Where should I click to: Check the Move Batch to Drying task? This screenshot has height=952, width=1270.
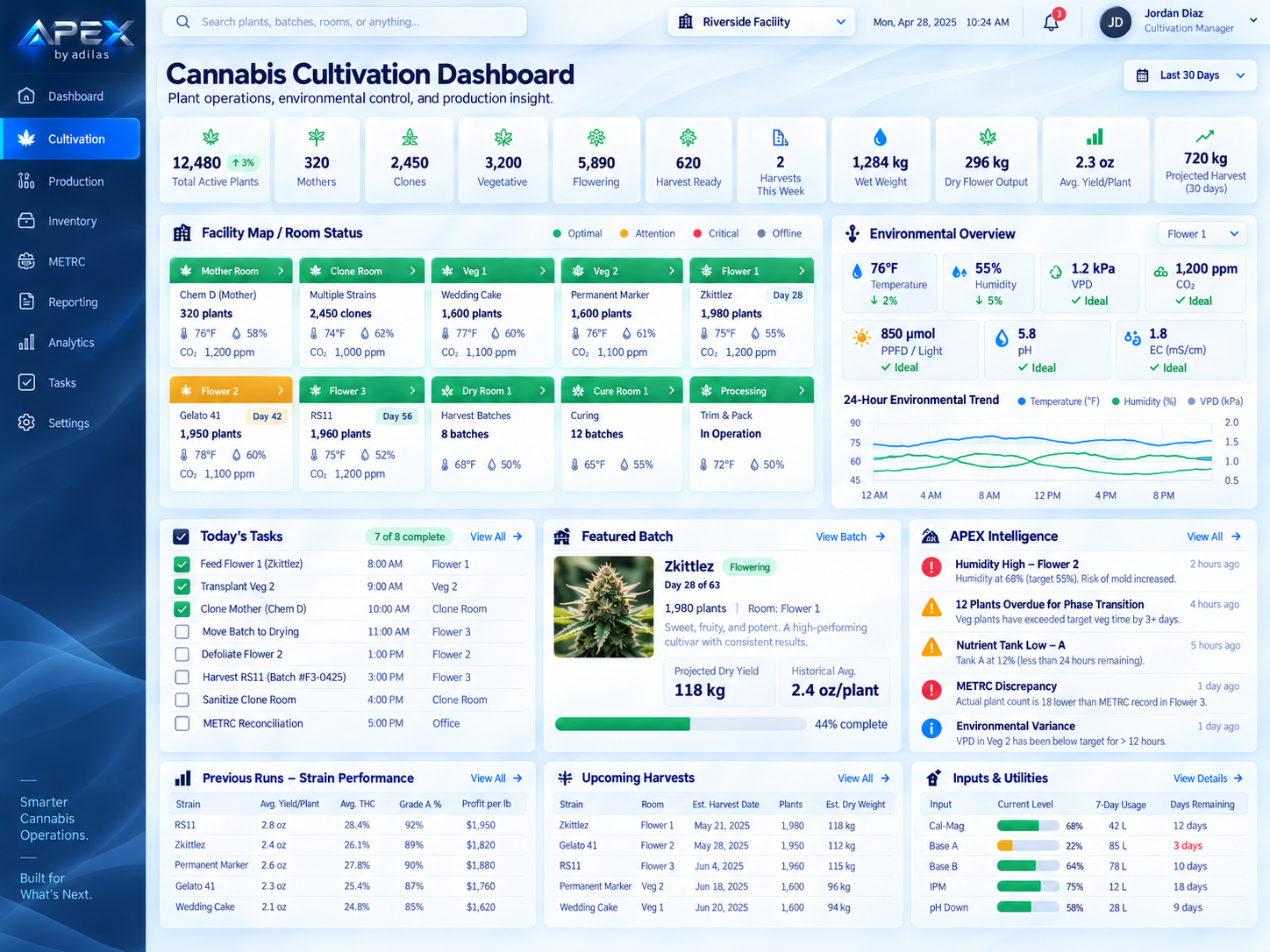tap(182, 631)
